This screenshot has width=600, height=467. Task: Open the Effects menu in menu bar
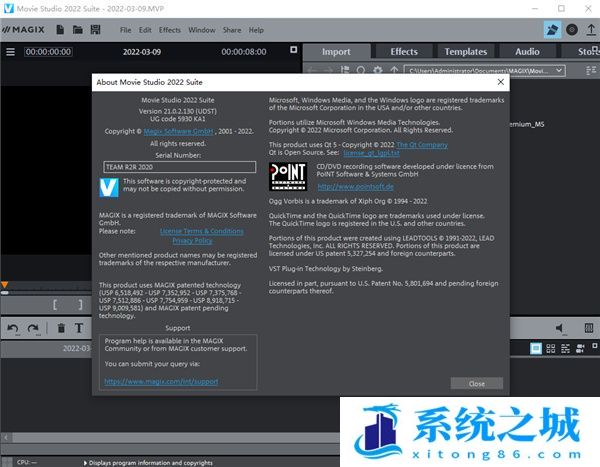click(x=170, y=30)
